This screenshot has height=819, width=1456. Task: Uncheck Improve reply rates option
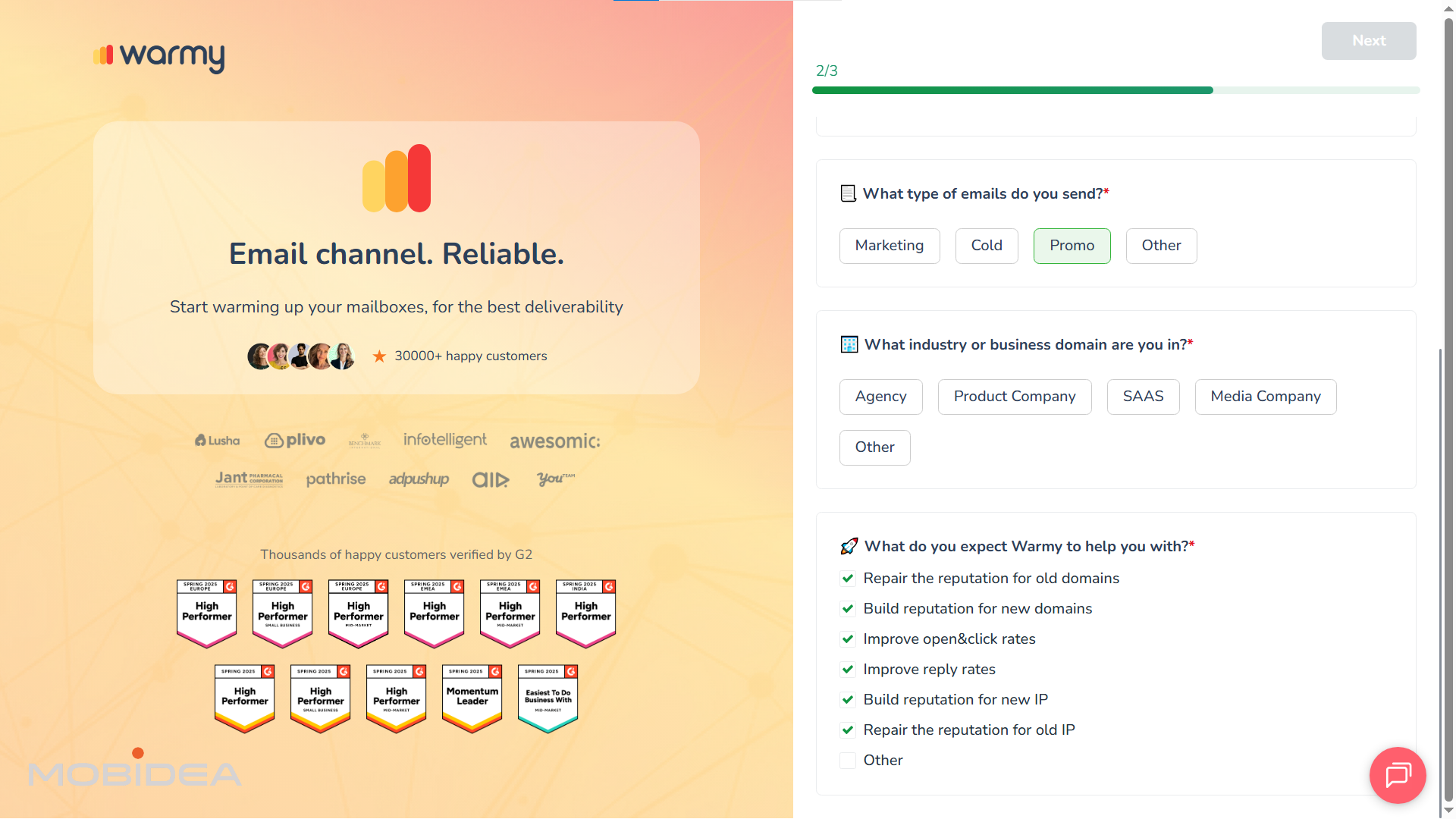(848, 670)
